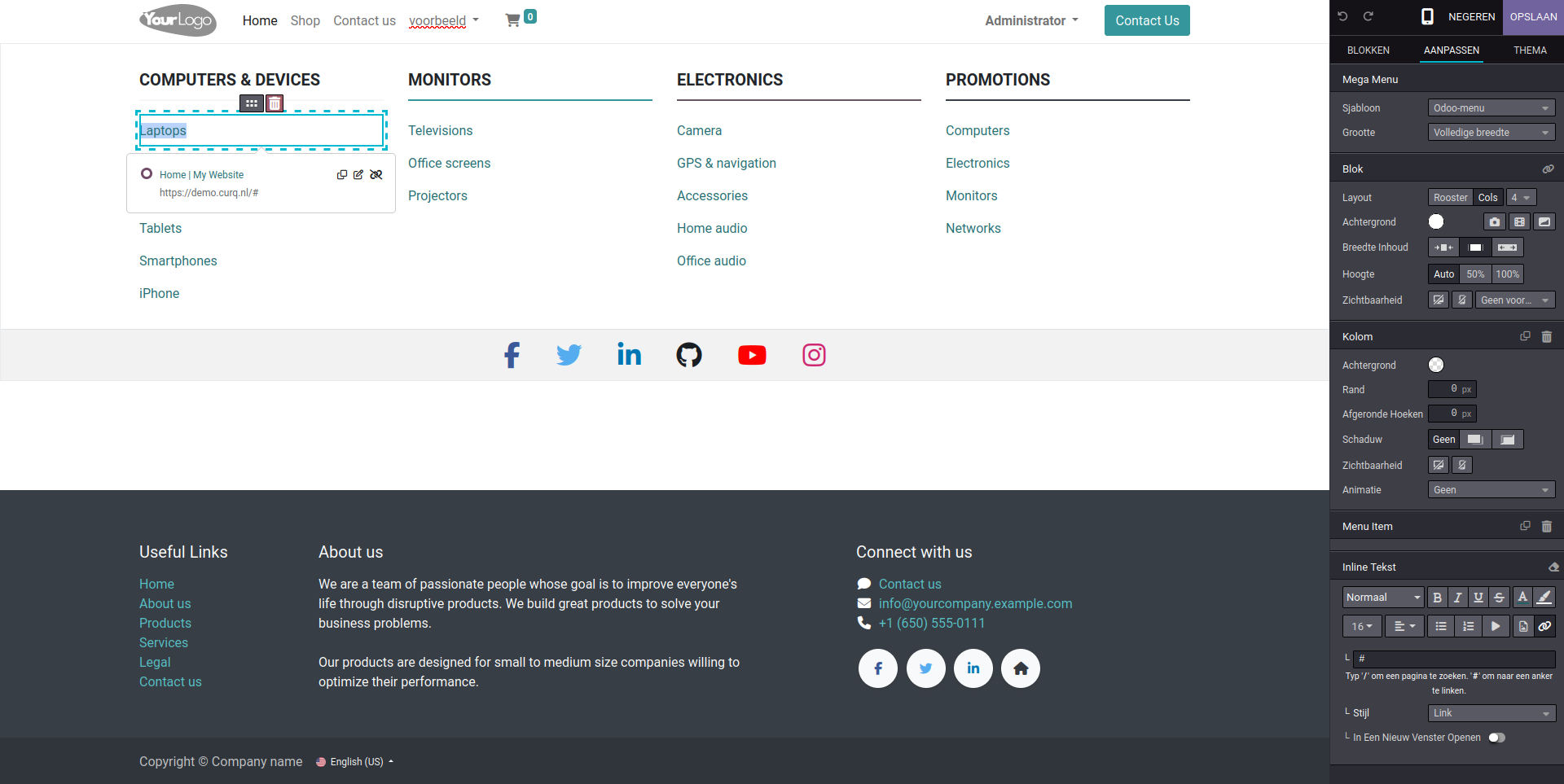The height and width of the screenshot is (784, 1564).
Task: Change the column count dropdown from 4
Action: (x=1520, y=197)
